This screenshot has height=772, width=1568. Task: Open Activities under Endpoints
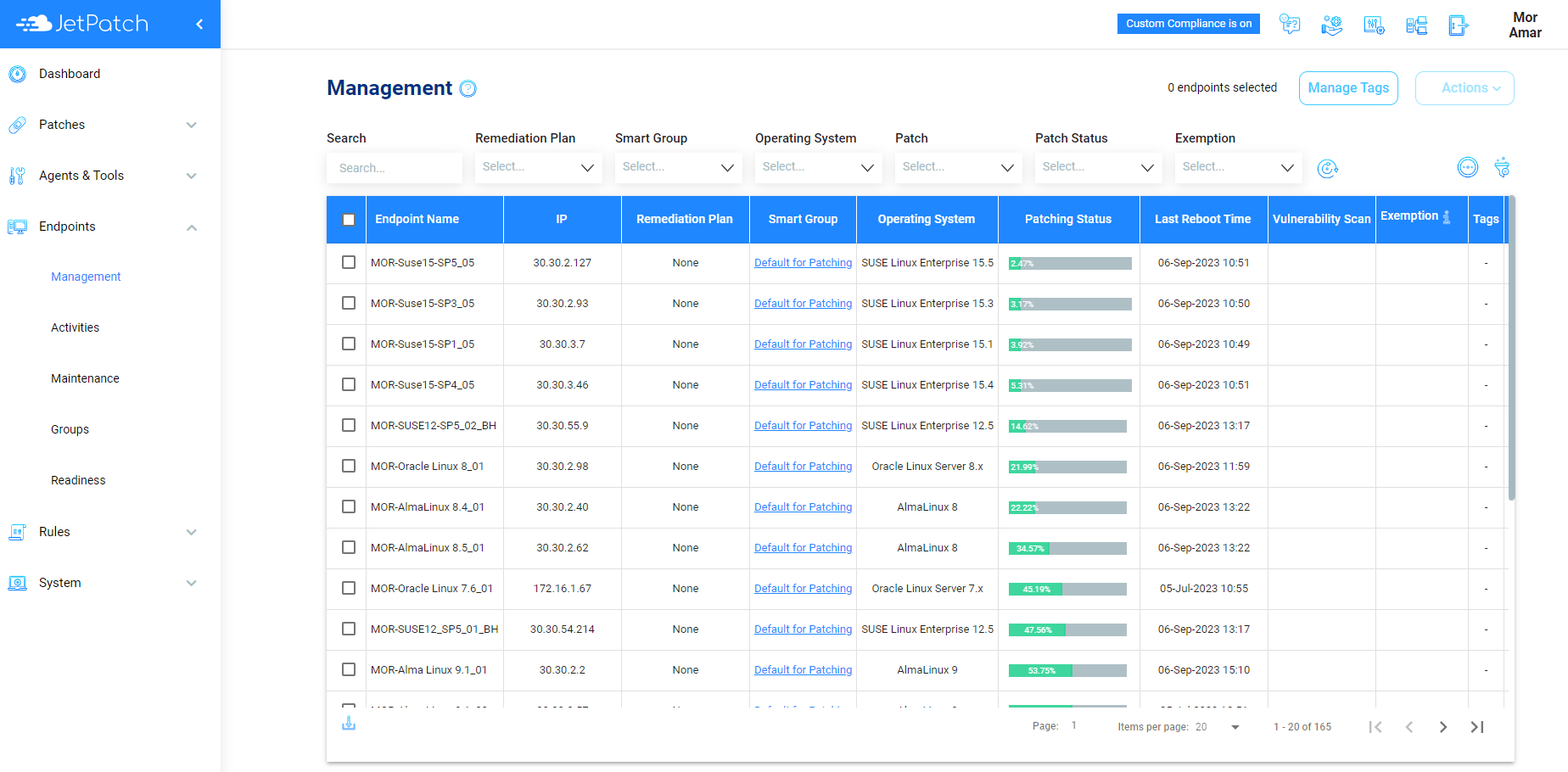pos(75,327)
